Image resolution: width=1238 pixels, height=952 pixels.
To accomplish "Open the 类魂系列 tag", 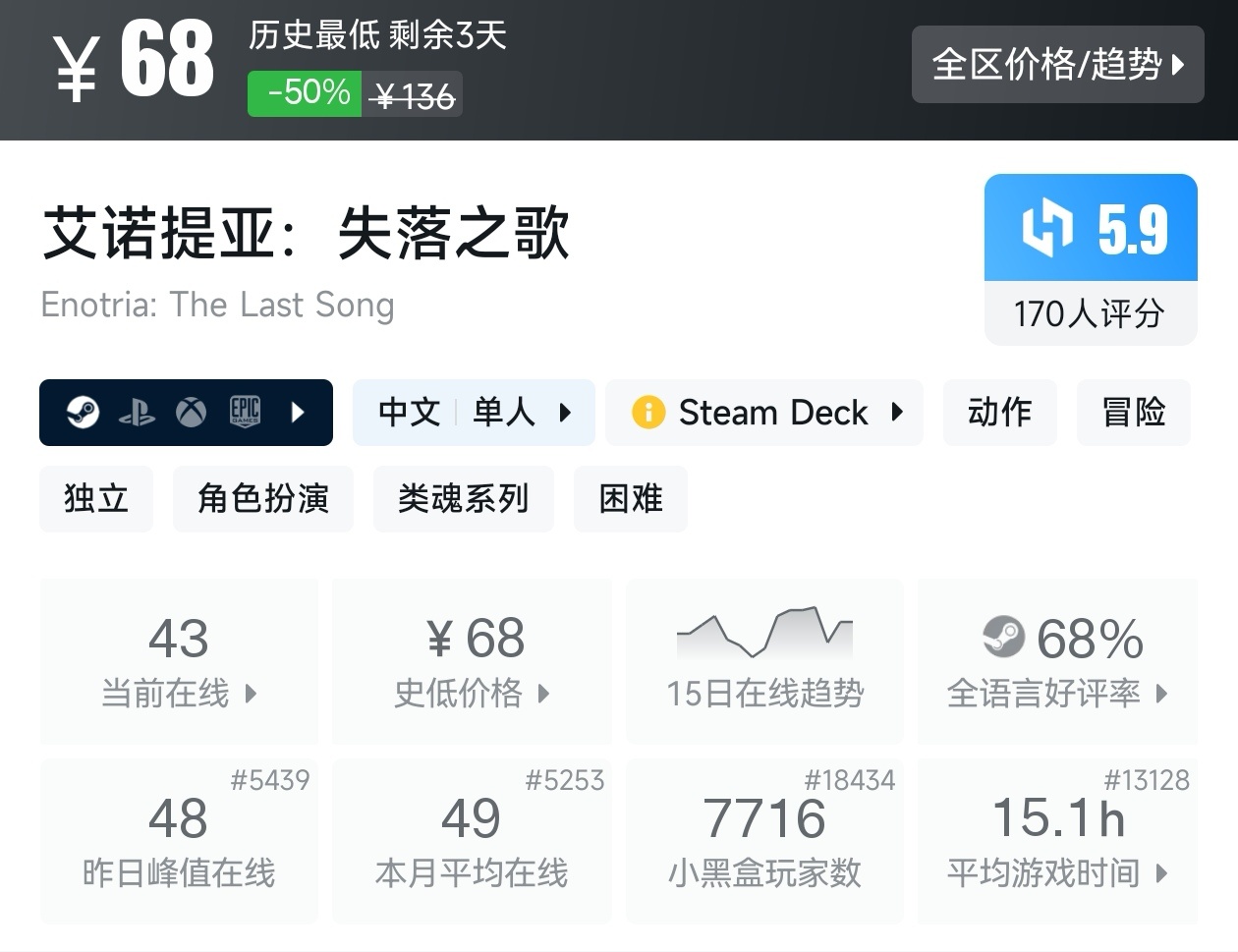I will (463, 499).
